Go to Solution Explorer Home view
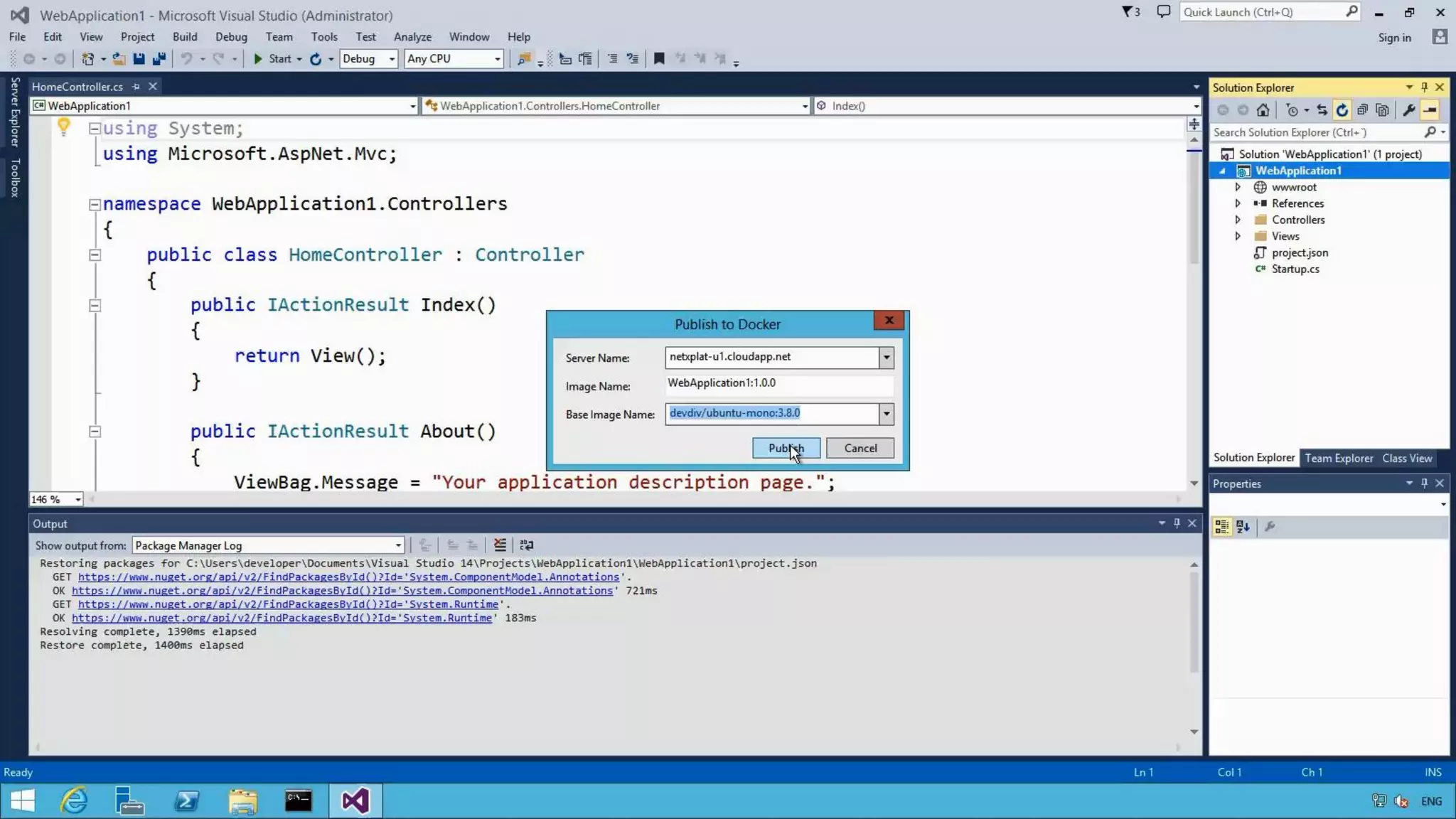The height and width of the screenshot is (819, 1456). pyautogui.click(x=1263, y=110)
